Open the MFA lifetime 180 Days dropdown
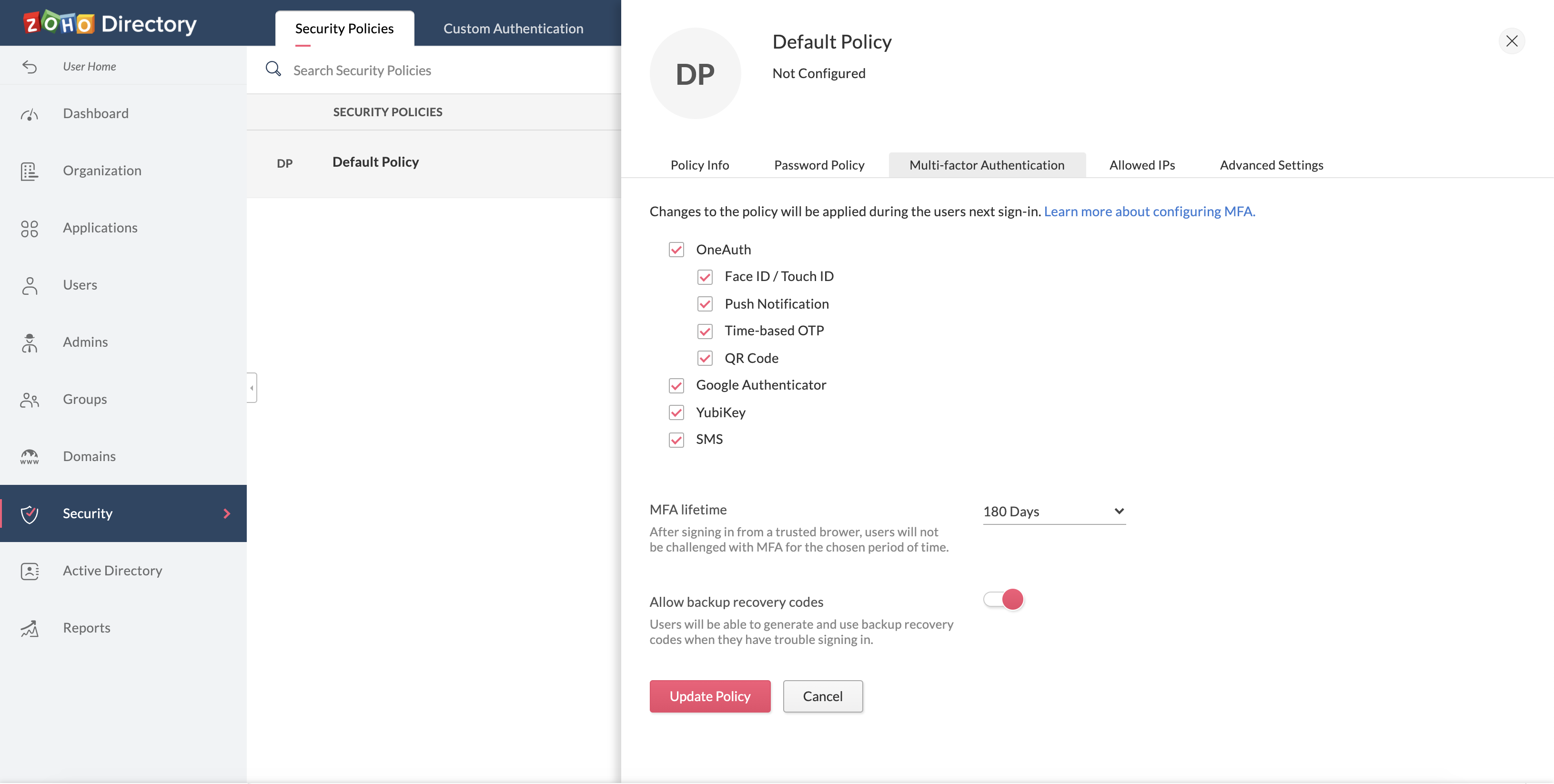The image size is (1554, 784). tap(1053, 512)
